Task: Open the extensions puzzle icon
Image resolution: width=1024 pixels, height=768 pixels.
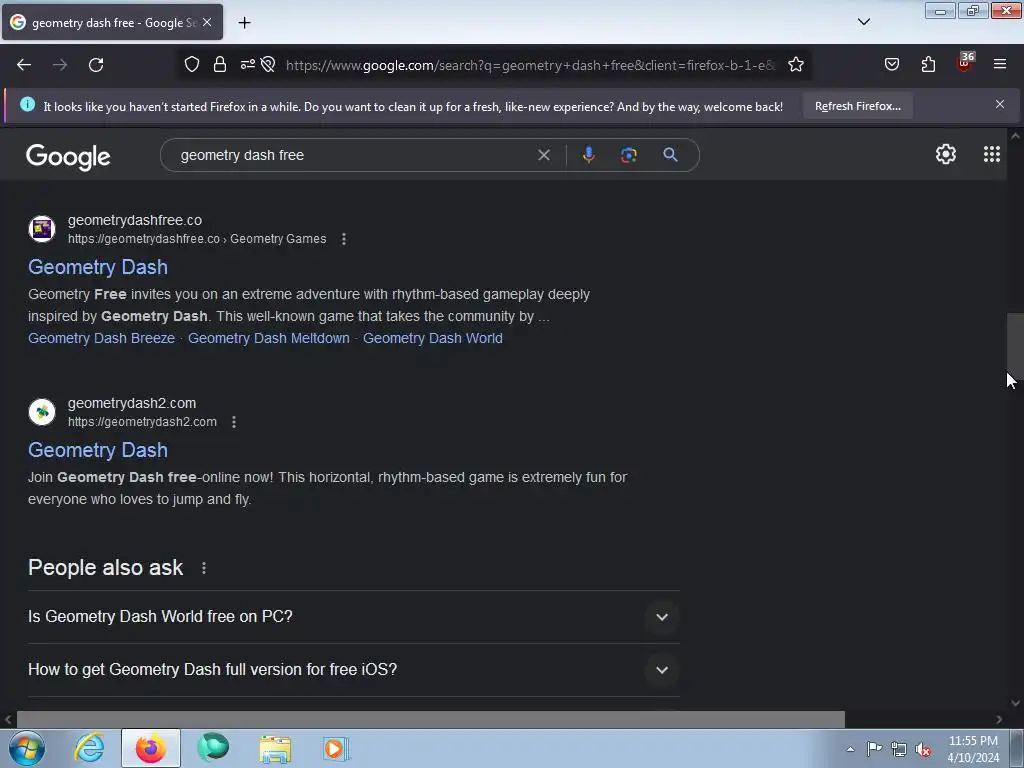Action: click(928, 64)
